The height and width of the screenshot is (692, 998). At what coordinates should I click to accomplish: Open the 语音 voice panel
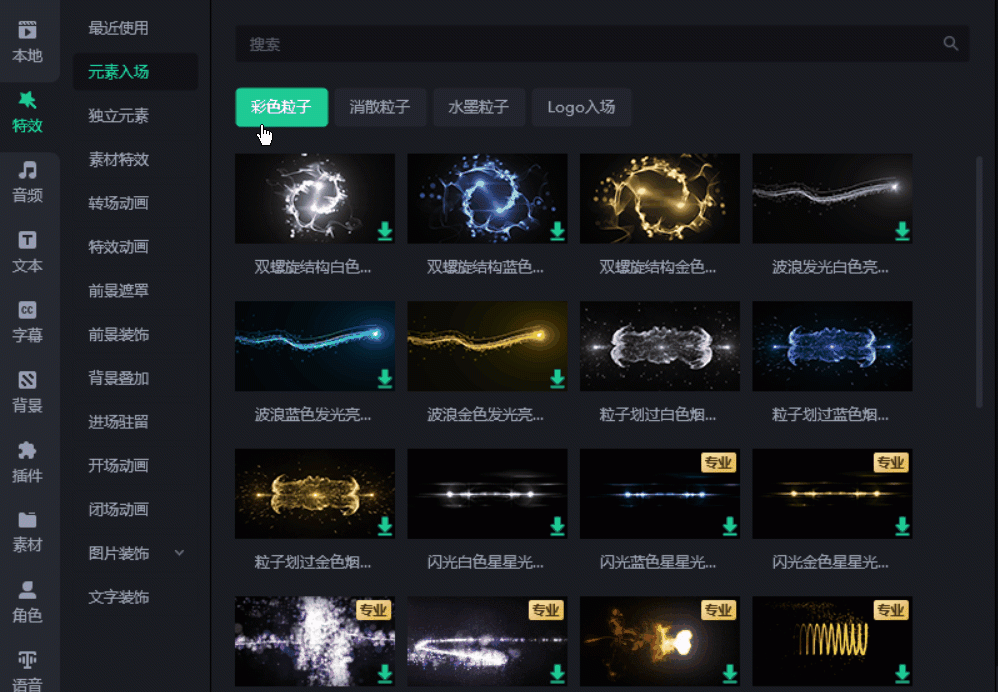pyautogui.click(x=27, y=670)
